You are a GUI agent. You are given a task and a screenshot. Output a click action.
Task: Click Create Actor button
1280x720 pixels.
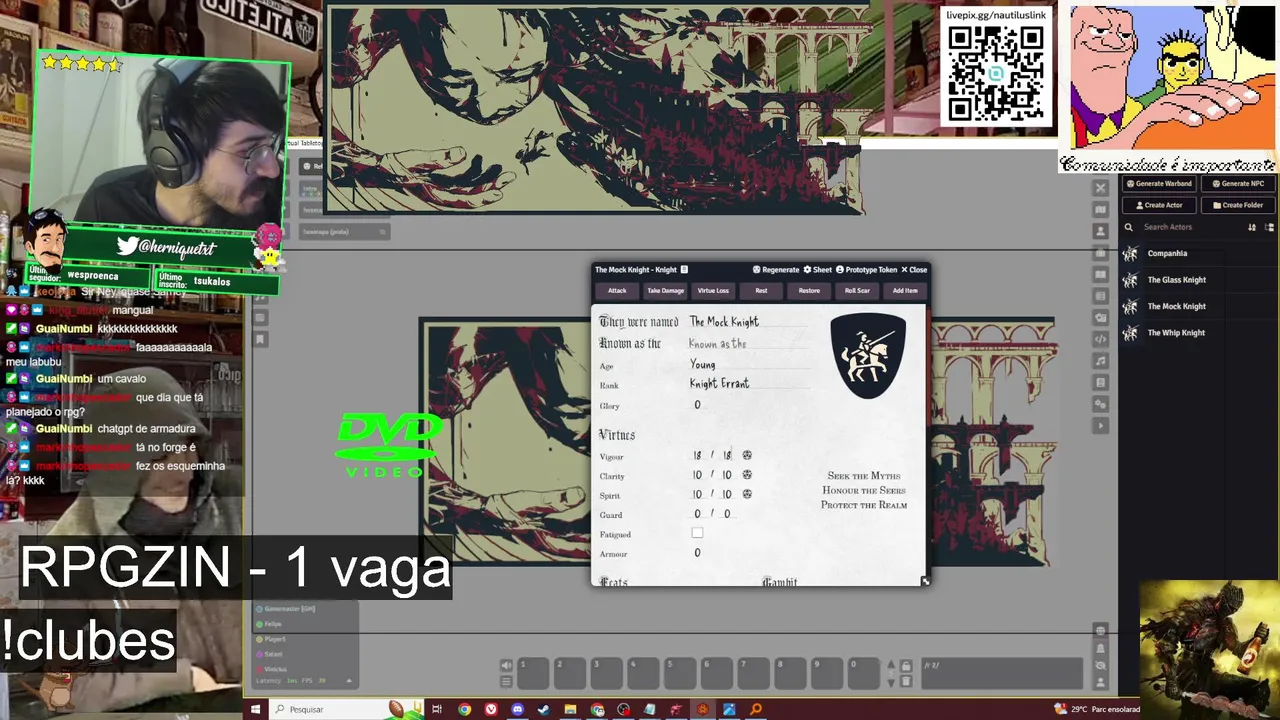point(1158,205)
